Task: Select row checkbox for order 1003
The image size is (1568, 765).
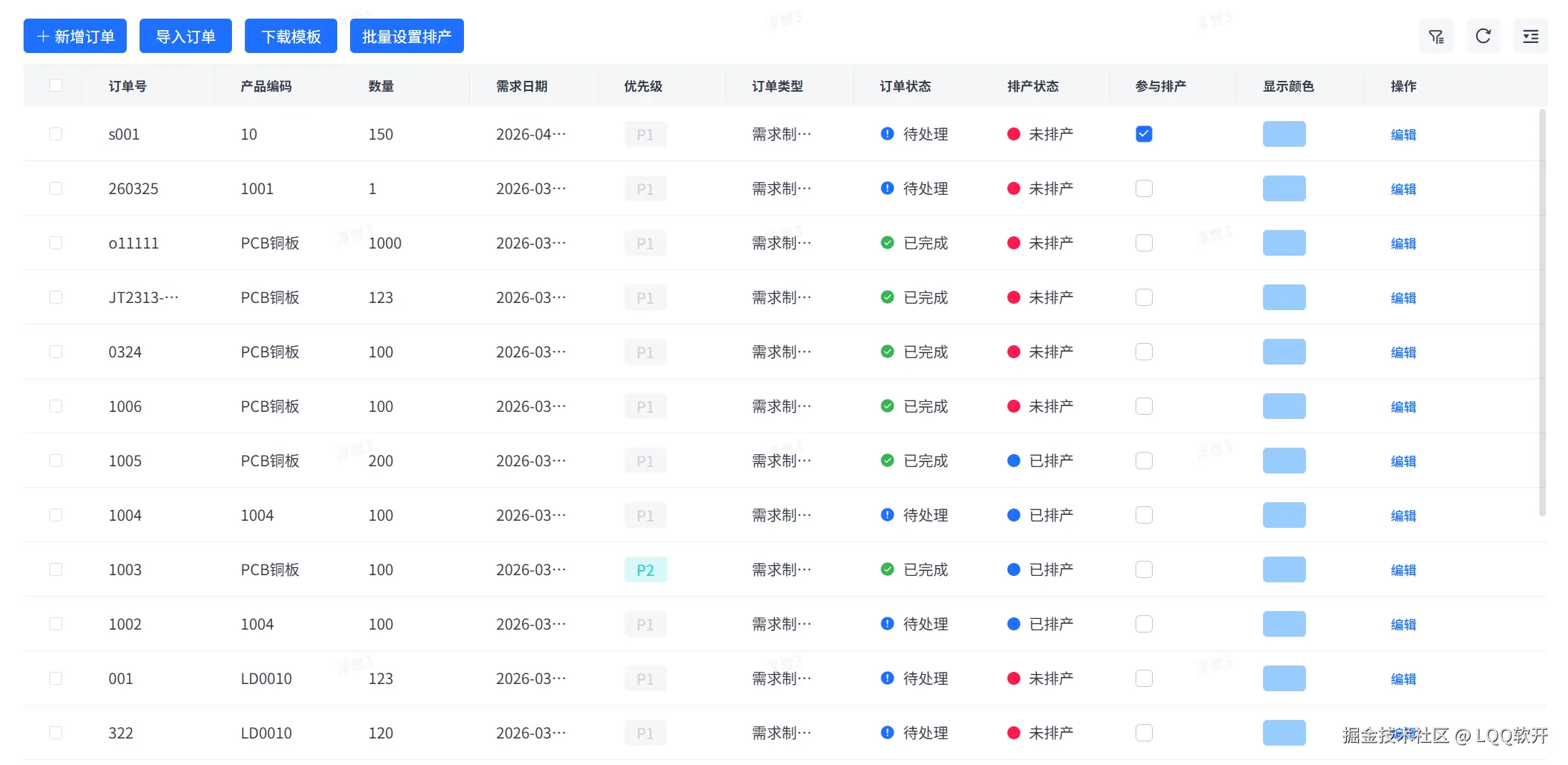Action: 56,569
